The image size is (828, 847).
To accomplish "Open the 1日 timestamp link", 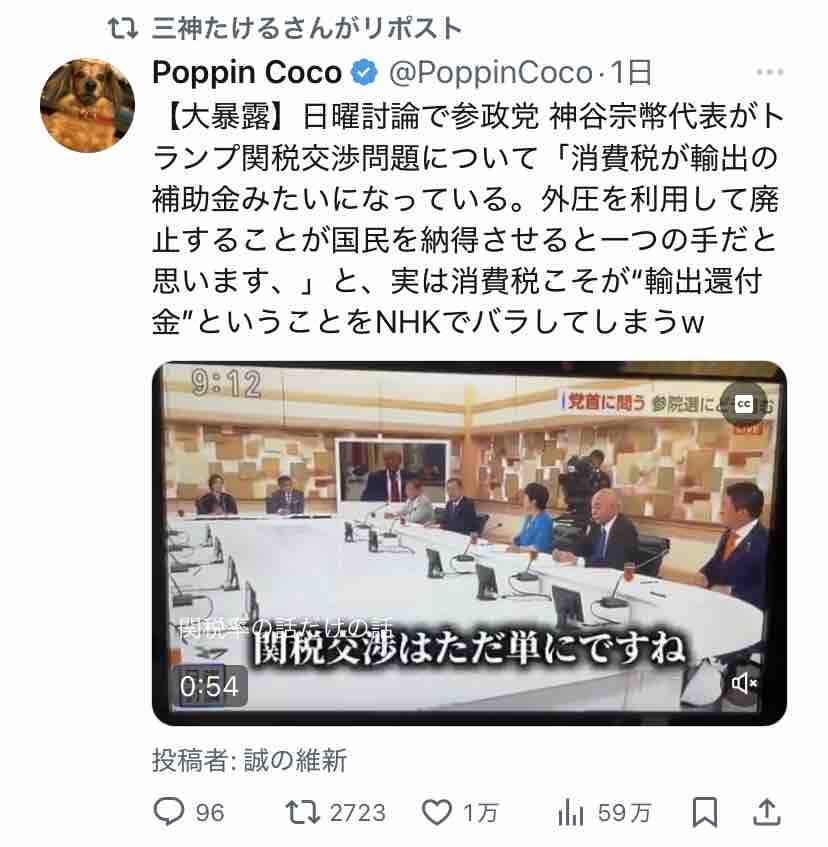I will (631, 72).
